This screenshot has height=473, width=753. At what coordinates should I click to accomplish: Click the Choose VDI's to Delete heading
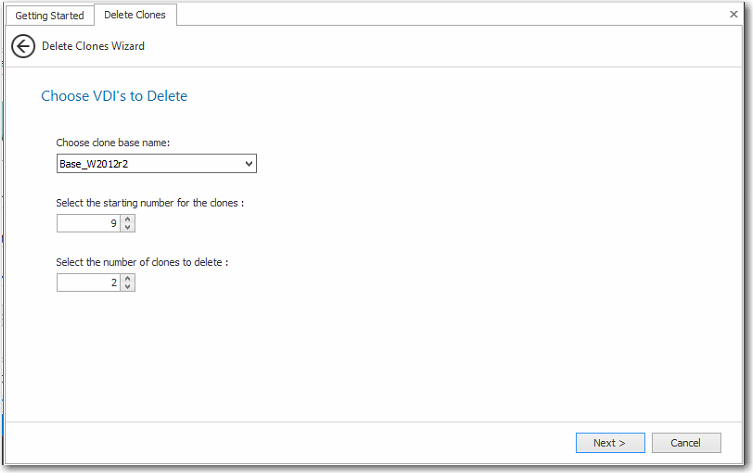[x=114, y=96]
